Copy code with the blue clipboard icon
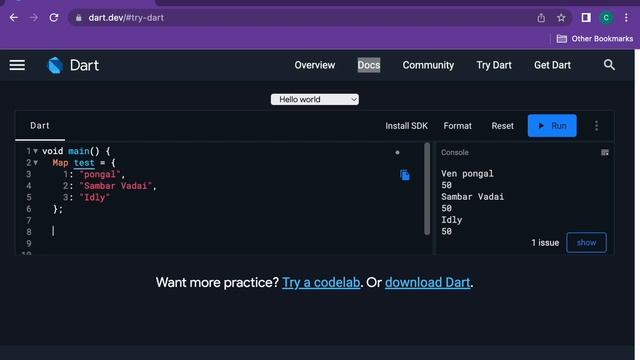The height and width of the screenshot is (360, 640). [x=404, y=175]
